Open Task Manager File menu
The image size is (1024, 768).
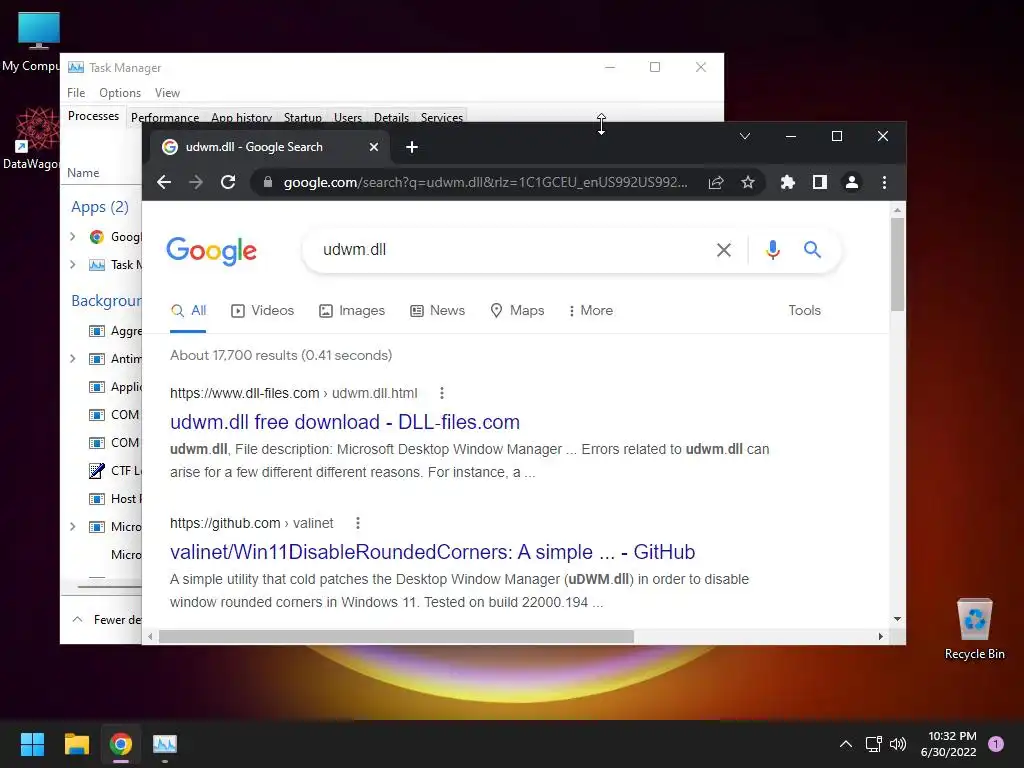click(76, 93)
